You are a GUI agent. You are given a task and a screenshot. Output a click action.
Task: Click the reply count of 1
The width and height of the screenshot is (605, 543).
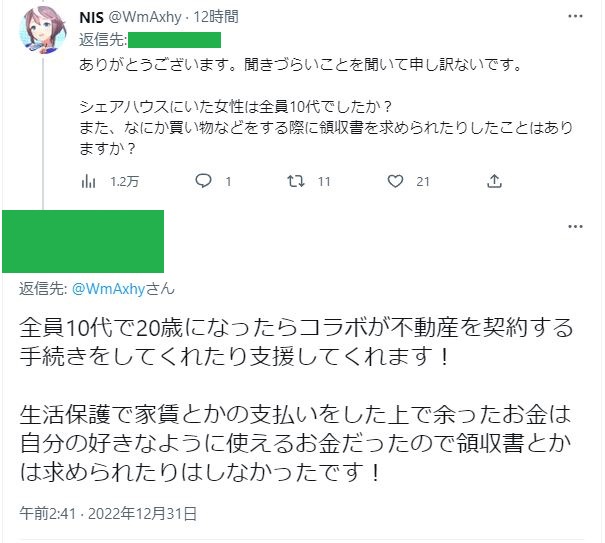coord(229,181)
